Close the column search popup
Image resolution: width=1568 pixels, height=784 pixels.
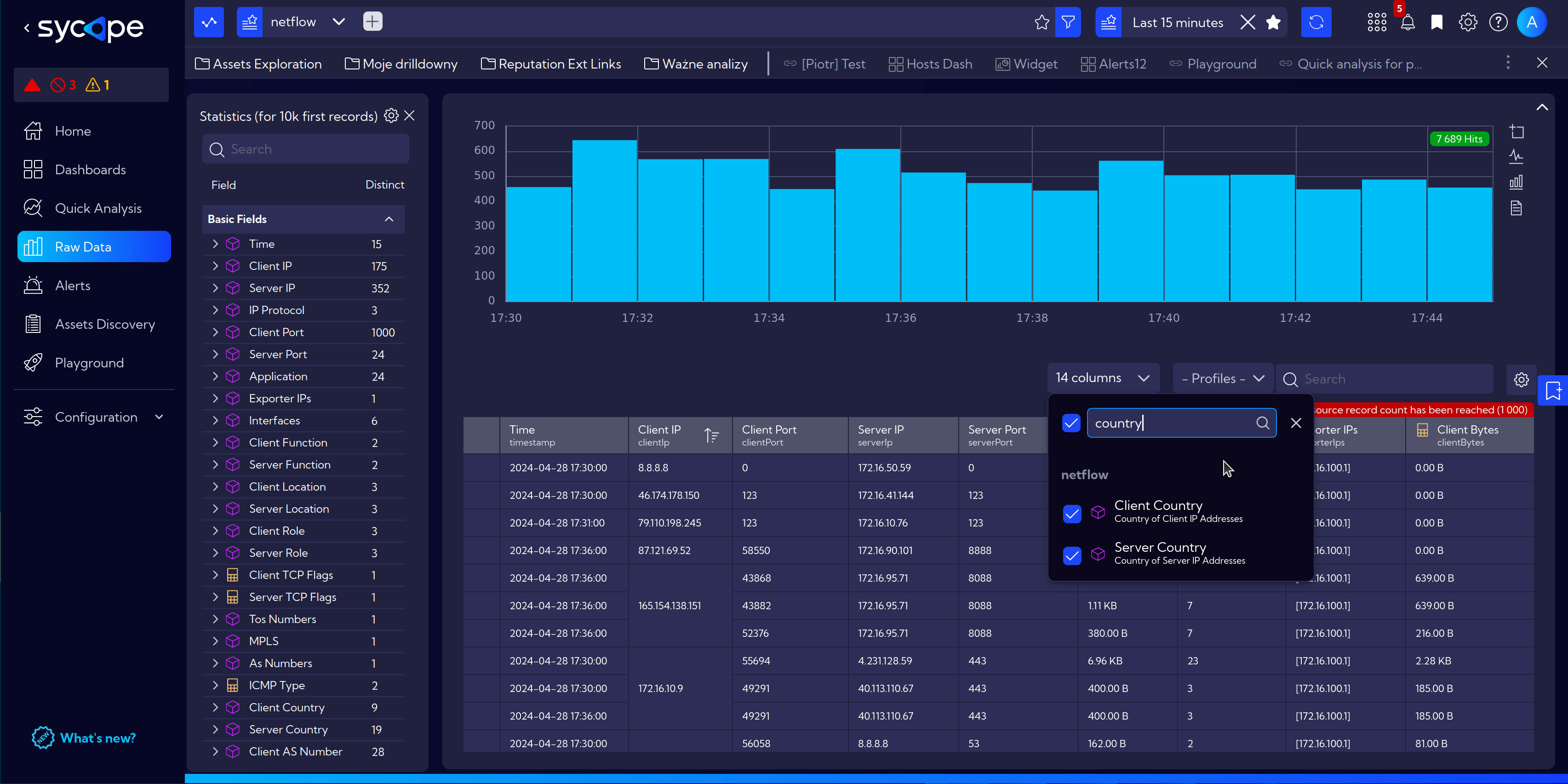1296,423
